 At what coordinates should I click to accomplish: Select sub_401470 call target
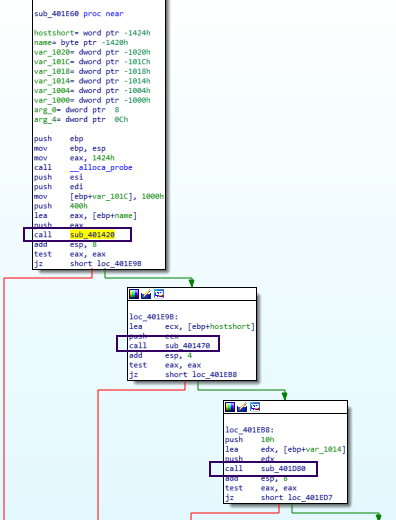(188, 346)
